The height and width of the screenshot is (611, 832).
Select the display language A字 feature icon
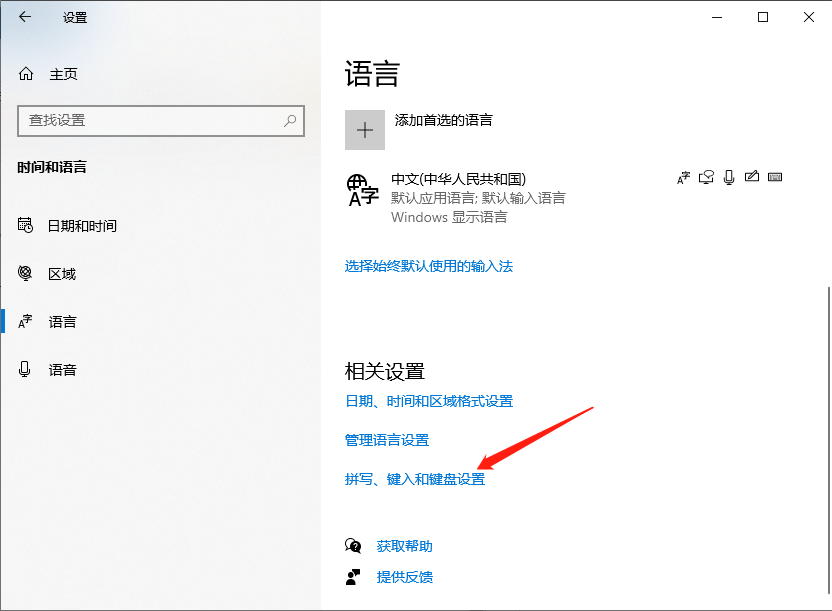point(683,177)
